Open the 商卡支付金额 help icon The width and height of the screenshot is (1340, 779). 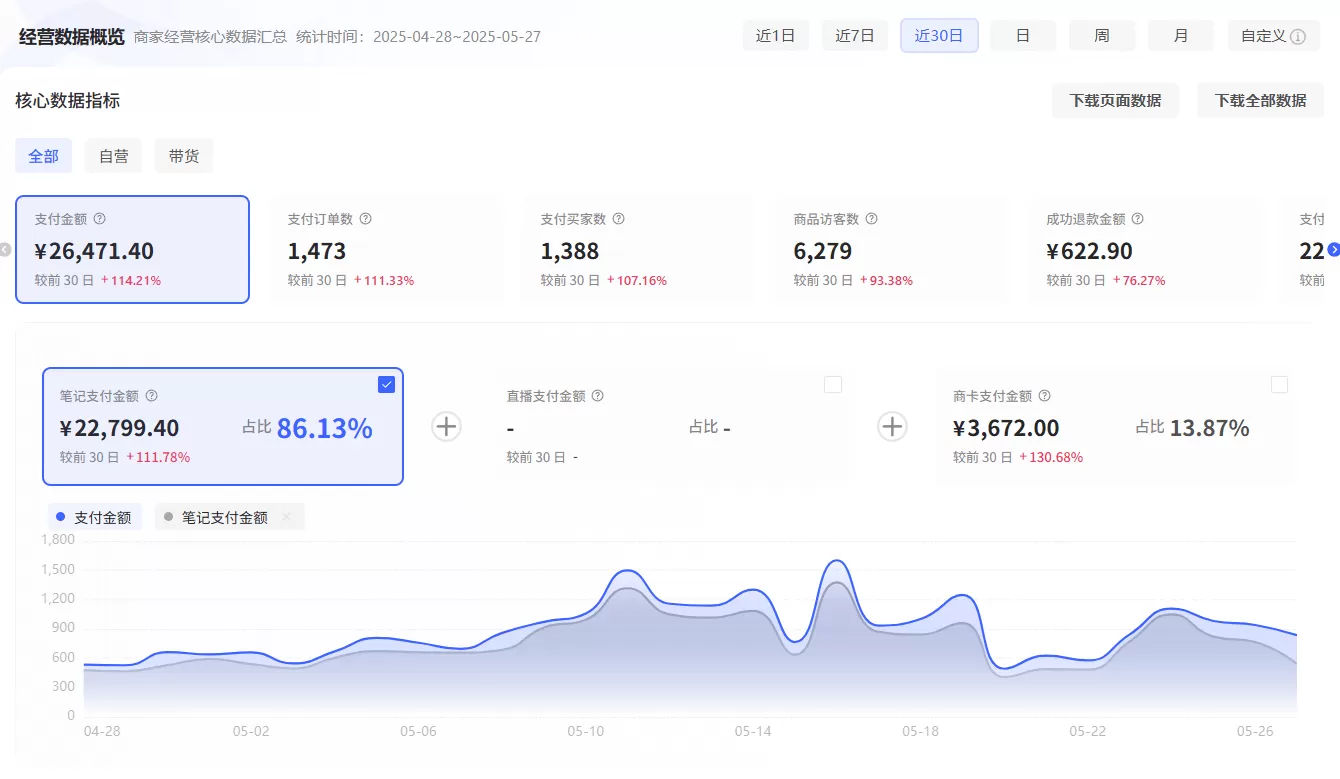point(1044,395)
